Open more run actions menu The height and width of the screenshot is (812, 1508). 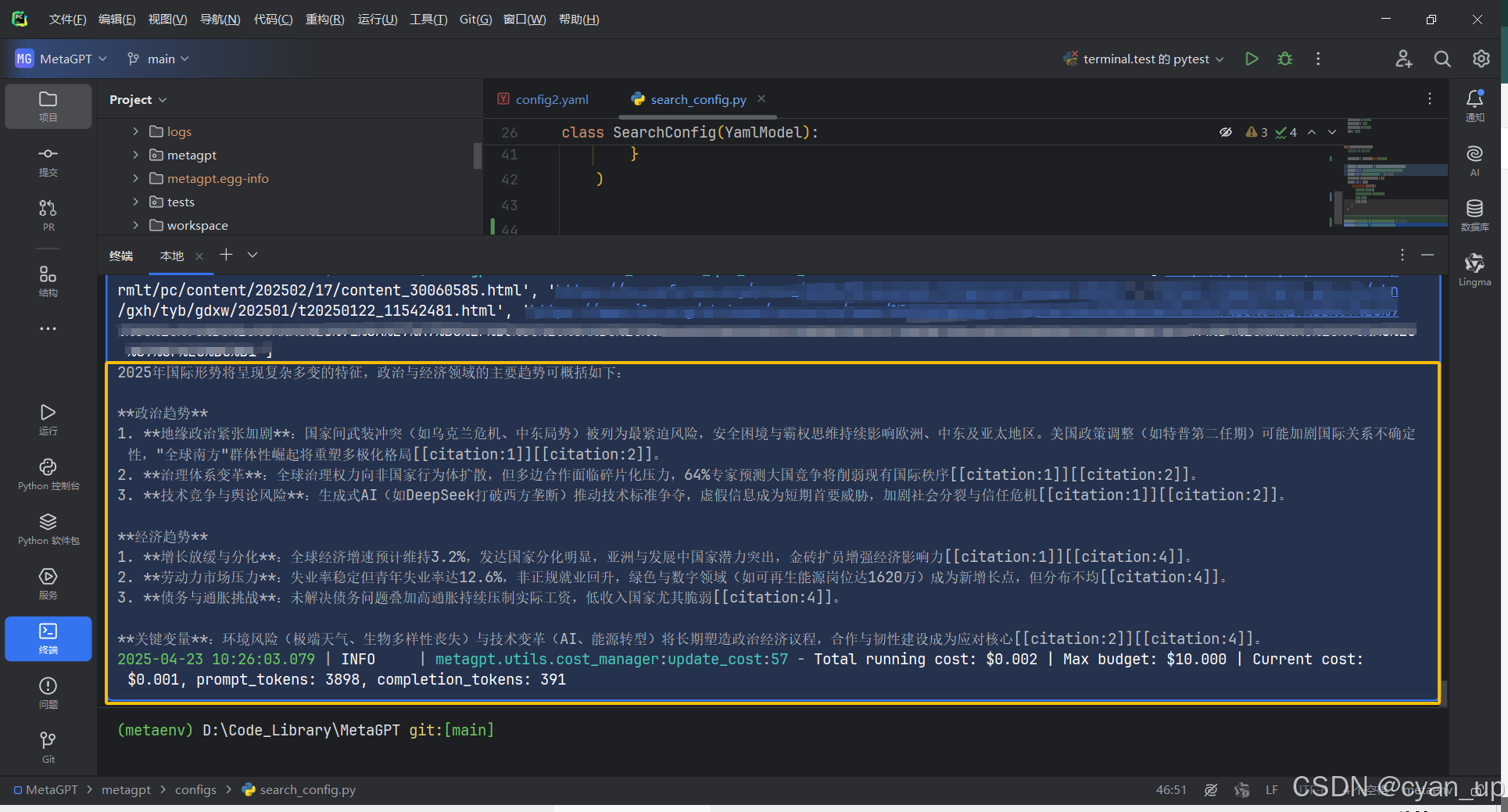(x=1318, y=59)
